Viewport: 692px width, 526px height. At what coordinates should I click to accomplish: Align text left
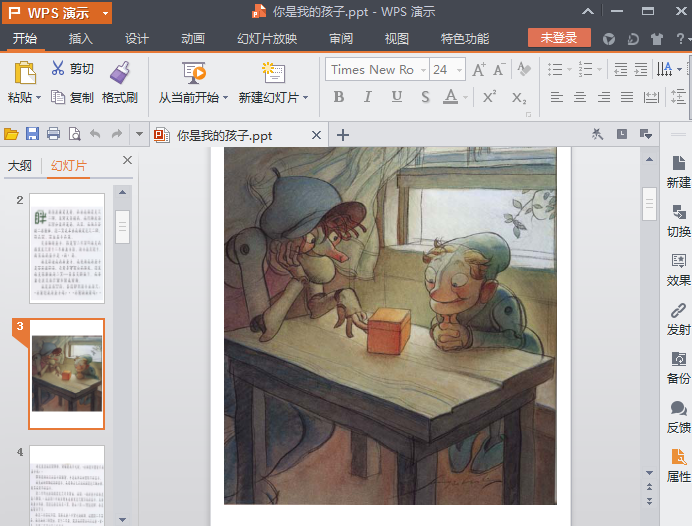coord(557,97)
